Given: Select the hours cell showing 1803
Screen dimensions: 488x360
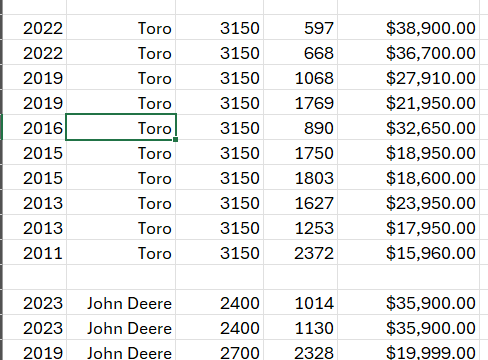Looking at the screenshot, I should pos(300,177).
